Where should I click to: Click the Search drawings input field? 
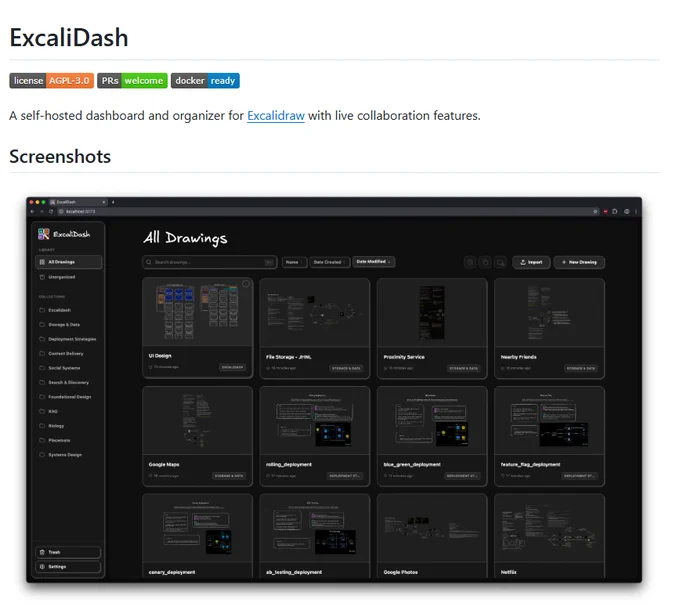(209, 262)
